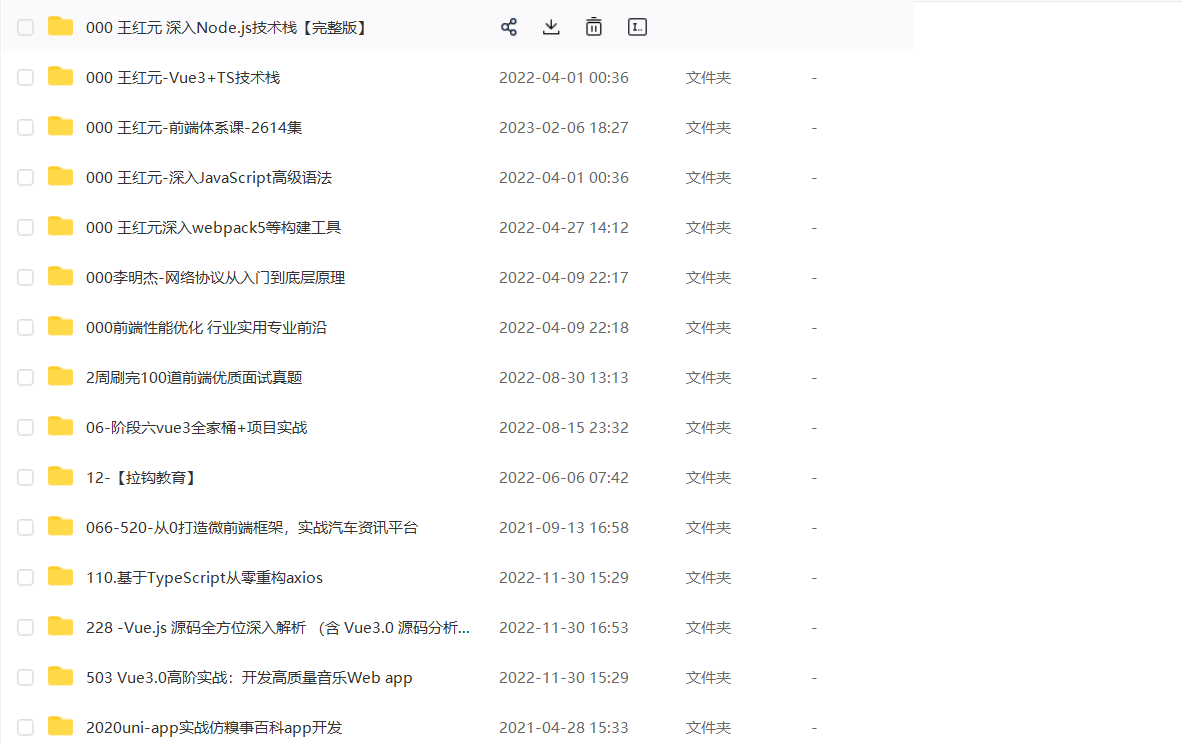Click folder icon of 000 王红元 深入Node.js技术栈
1182x744 pixels.
coord(60,27)
